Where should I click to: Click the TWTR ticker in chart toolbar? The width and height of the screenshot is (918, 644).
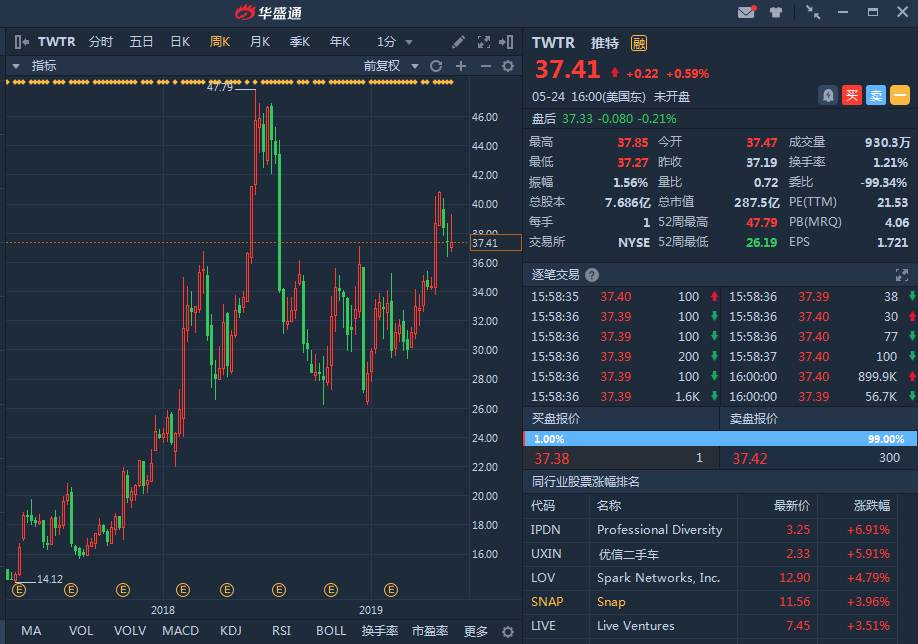[x=57, y=42]
